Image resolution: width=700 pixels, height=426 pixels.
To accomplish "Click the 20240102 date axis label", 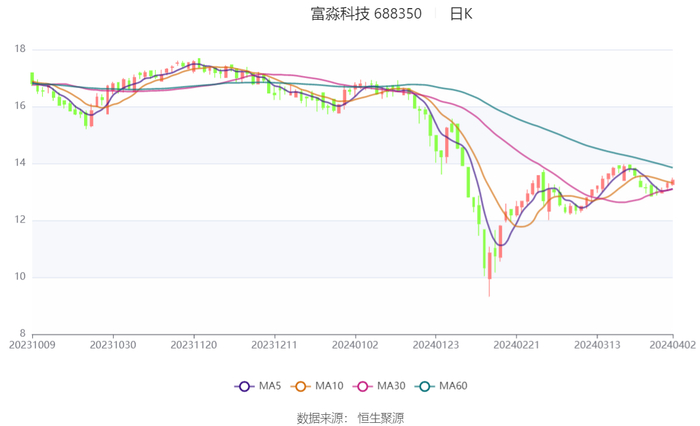I will pyautogui.click(x=355, y=344).
